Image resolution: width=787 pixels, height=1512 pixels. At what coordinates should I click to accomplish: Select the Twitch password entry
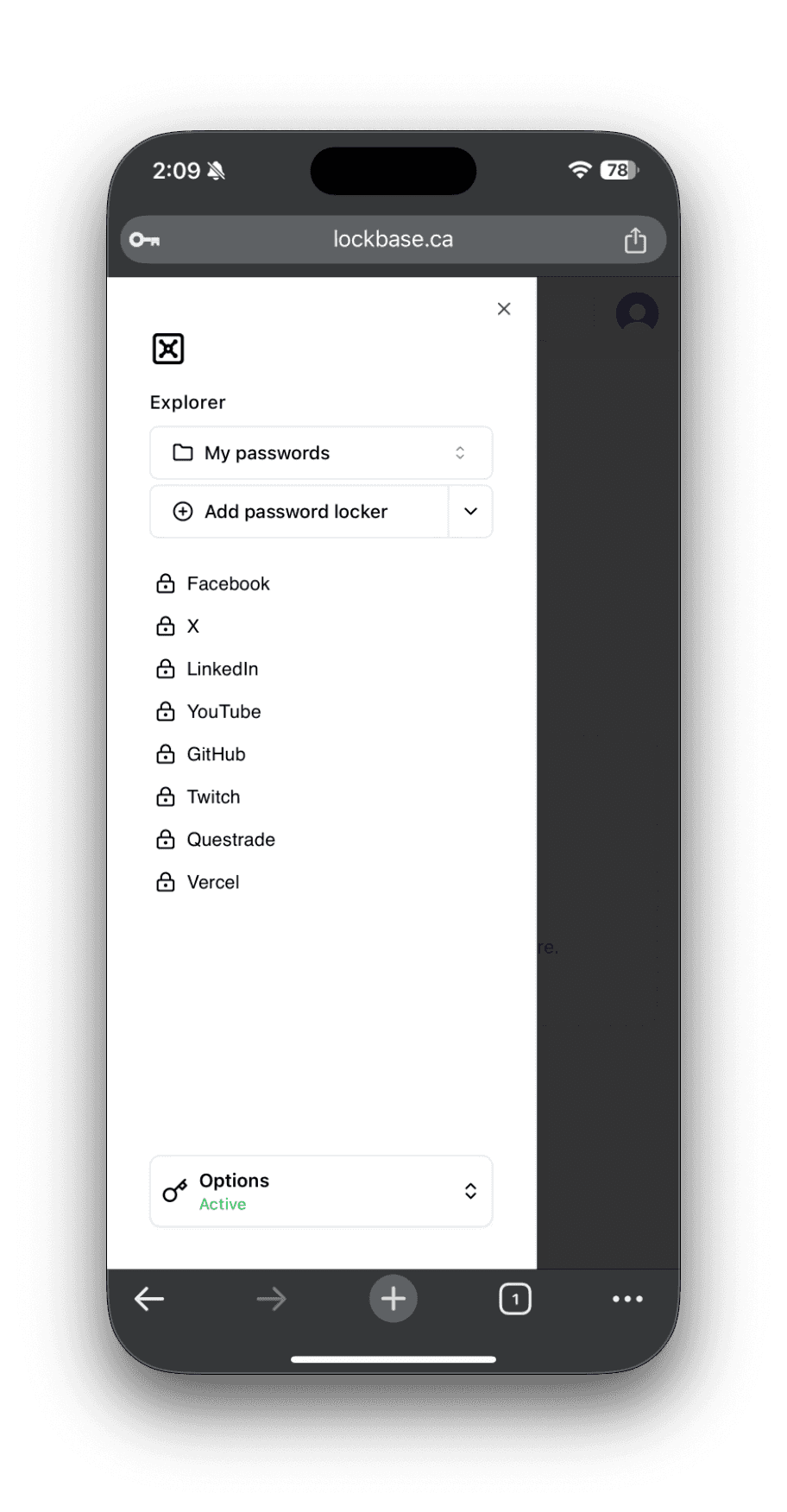click(x=212, y=797)
